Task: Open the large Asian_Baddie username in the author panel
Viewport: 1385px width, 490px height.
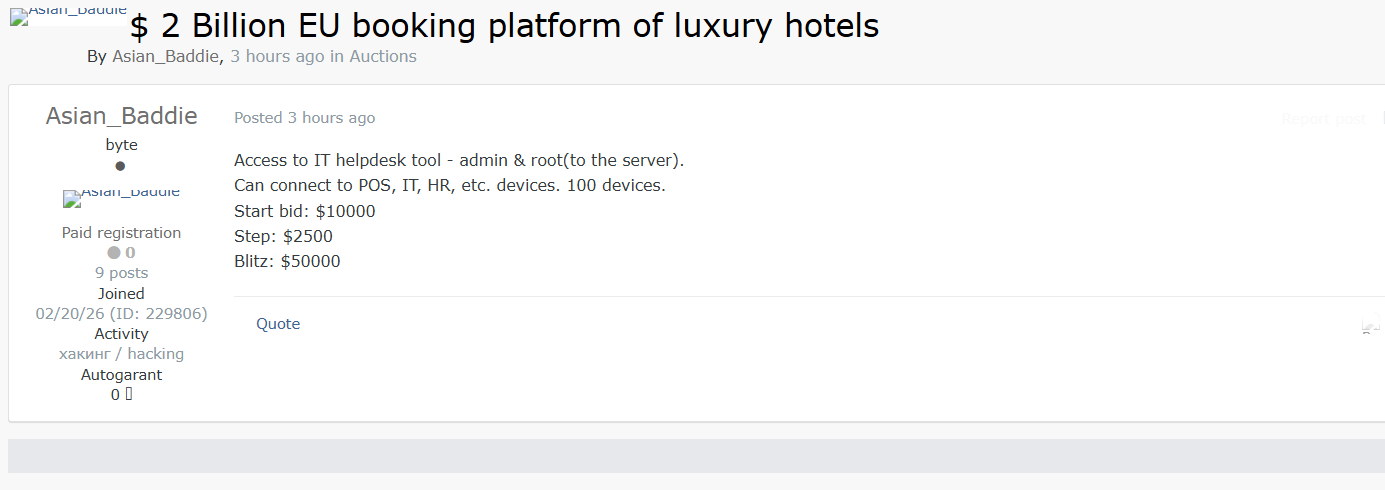Action: coord(121,116)
